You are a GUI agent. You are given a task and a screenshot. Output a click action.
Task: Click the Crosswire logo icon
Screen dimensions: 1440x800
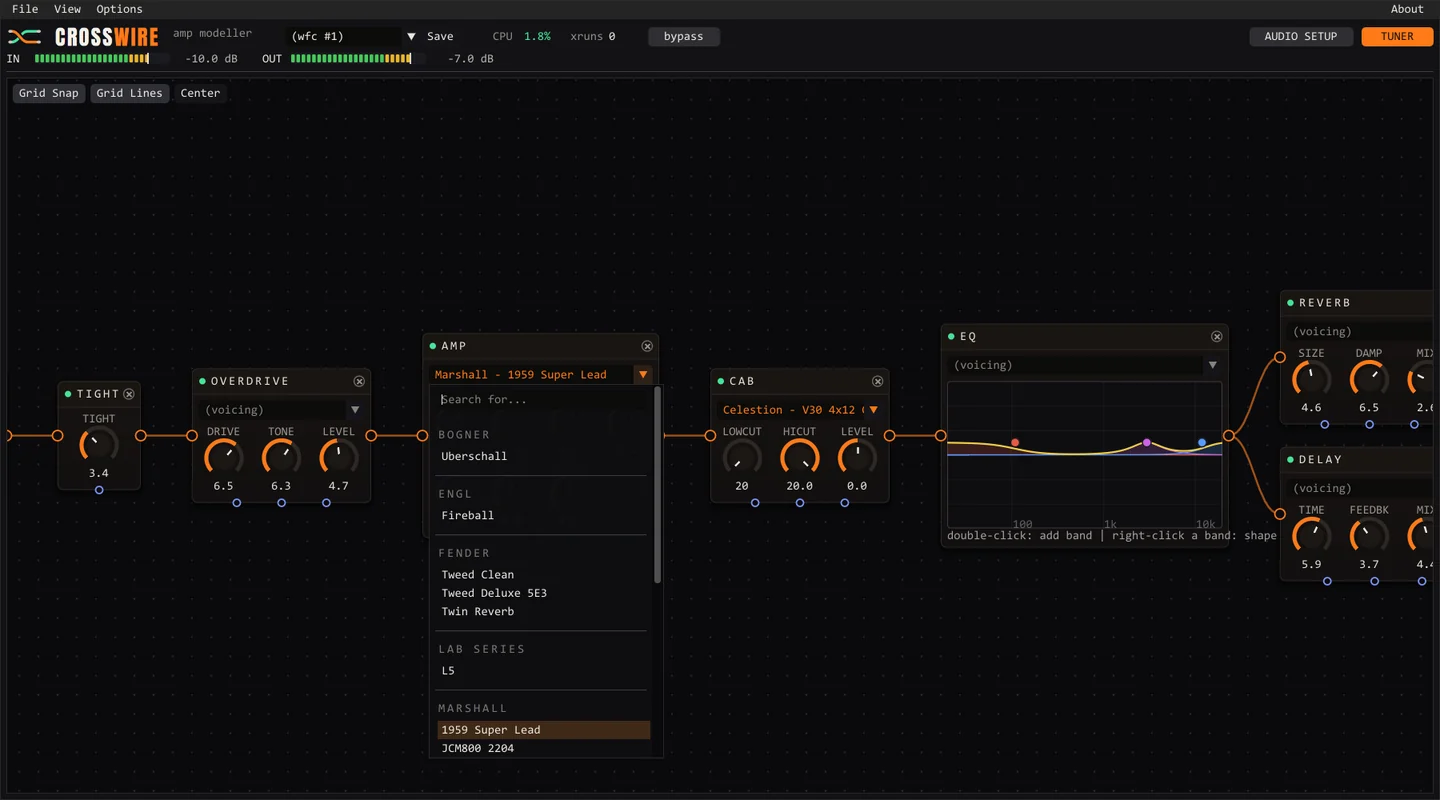25,37
